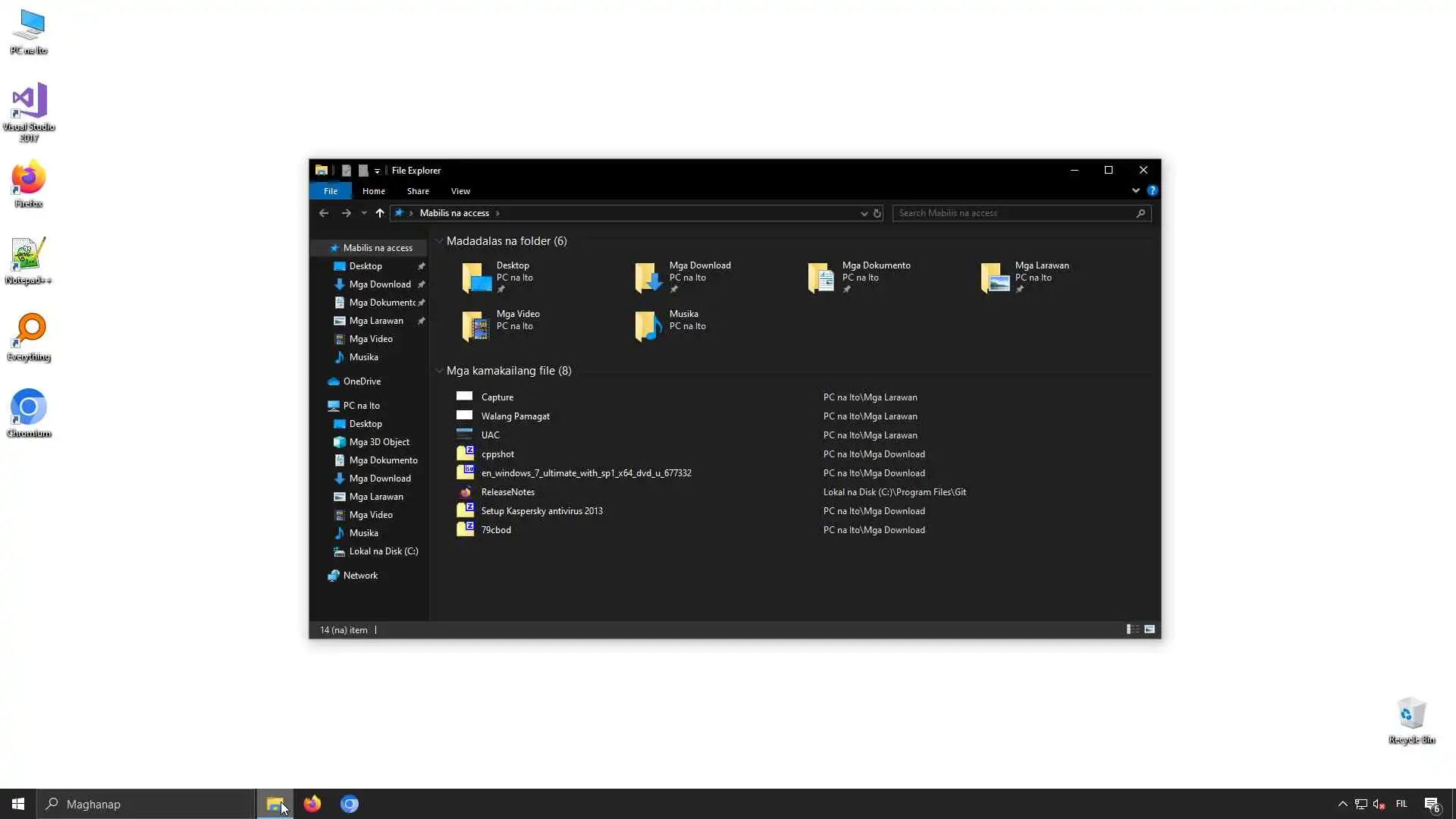
Task: Click the Up one level arrow
Action: 380,213
